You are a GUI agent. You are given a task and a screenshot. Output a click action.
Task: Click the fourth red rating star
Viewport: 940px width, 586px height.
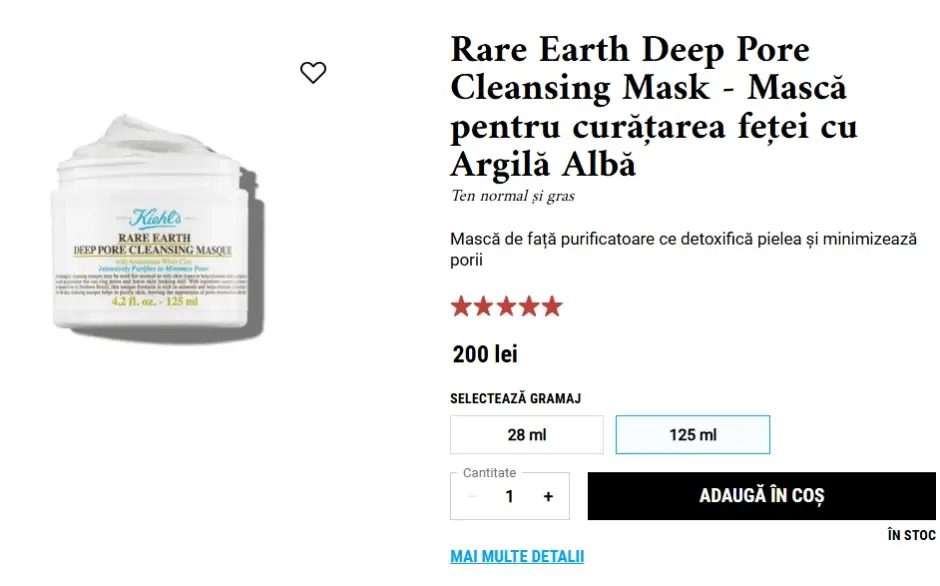[x=529, y=306]
